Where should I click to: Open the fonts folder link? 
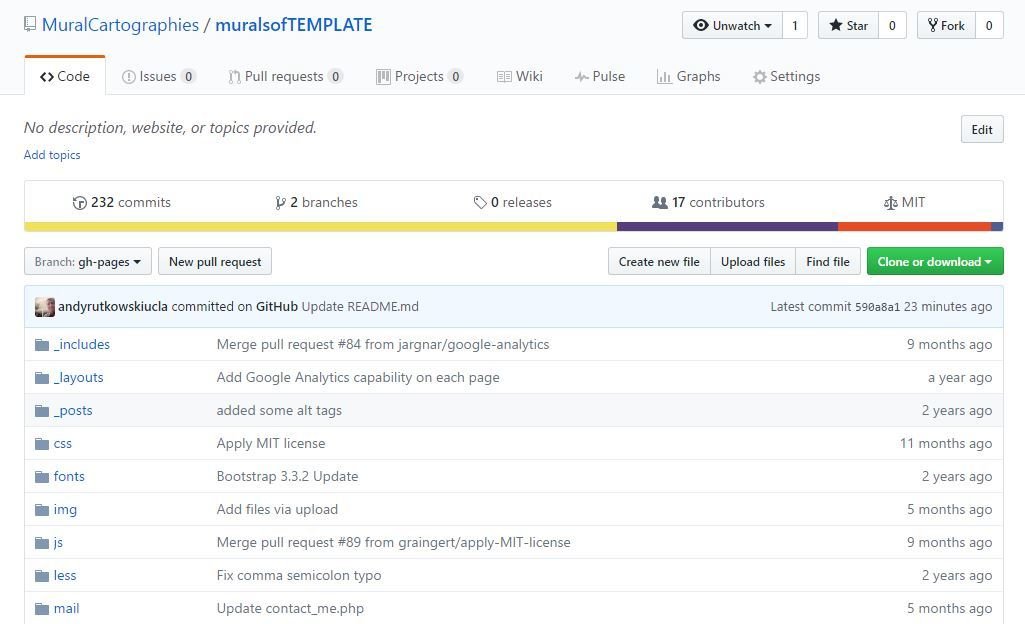click(69, 477)
